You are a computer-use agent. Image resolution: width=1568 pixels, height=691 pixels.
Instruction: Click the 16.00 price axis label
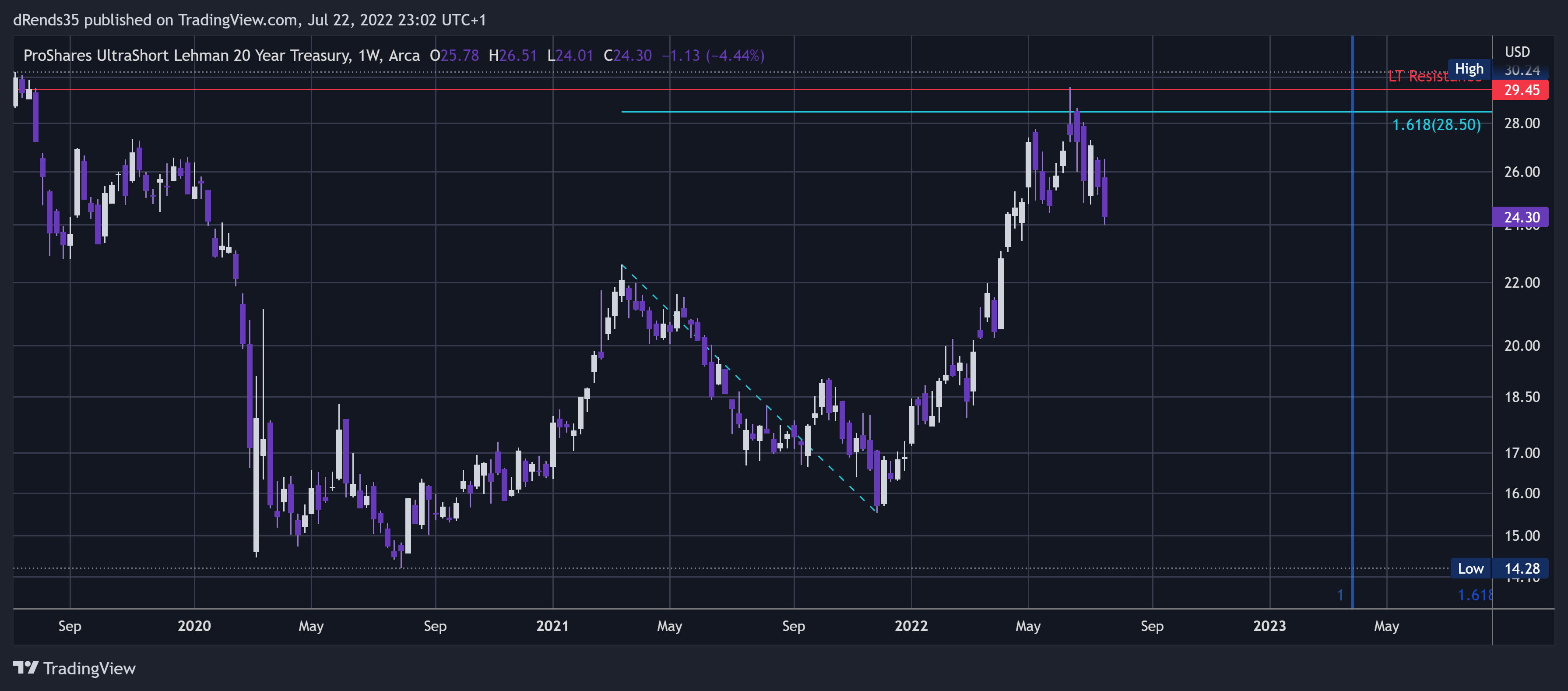click(1522, 493)
